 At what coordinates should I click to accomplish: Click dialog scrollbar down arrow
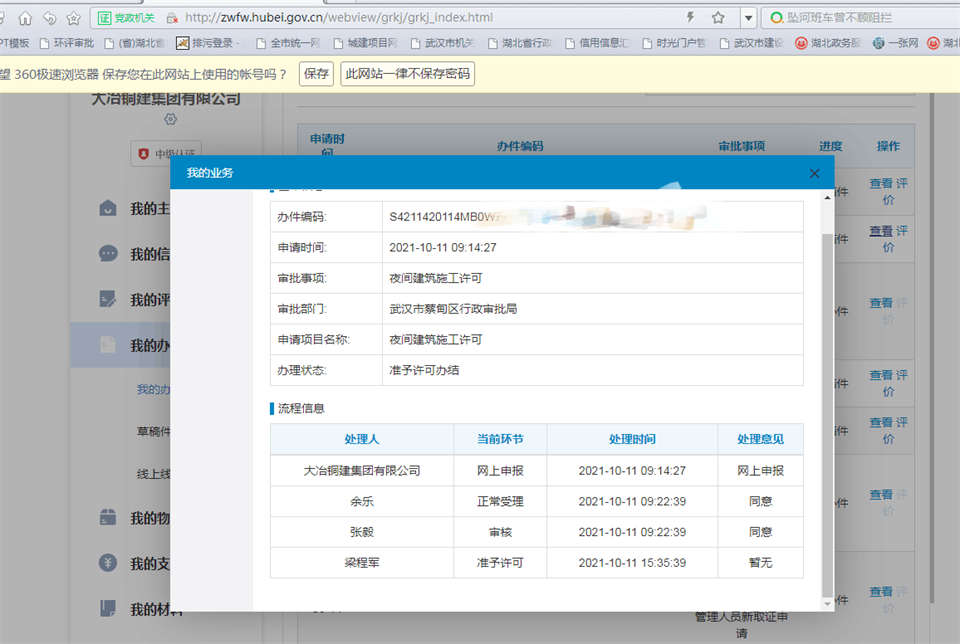[827, 604]
